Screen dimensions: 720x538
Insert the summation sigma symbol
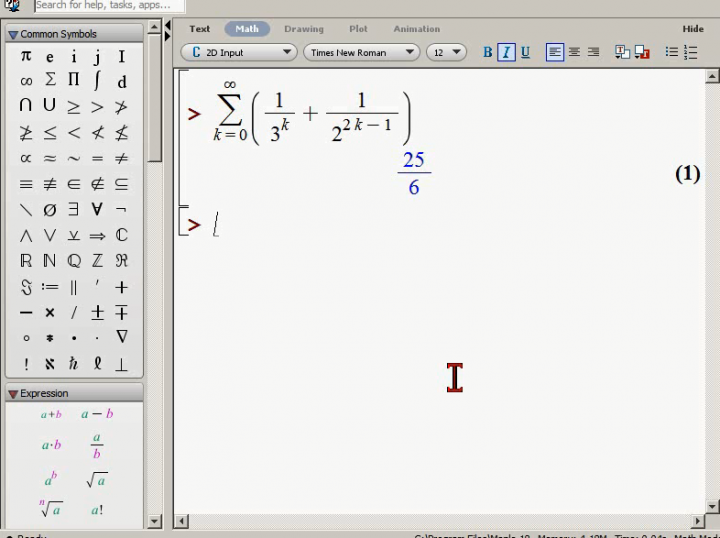(50, 80)
